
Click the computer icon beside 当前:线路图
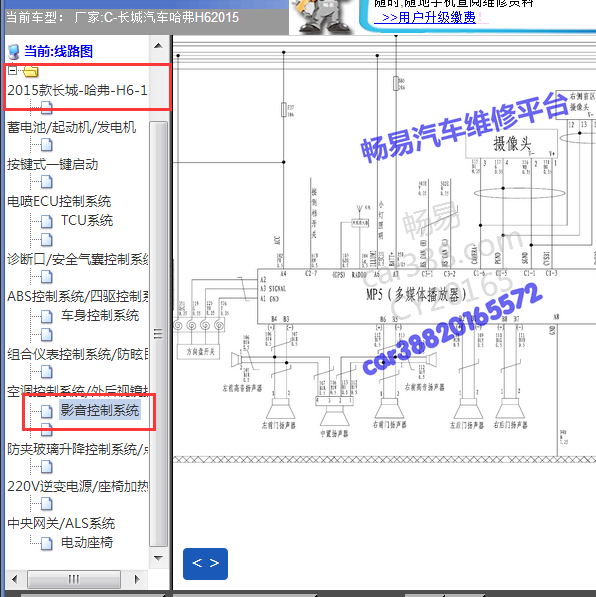point(14,52)
